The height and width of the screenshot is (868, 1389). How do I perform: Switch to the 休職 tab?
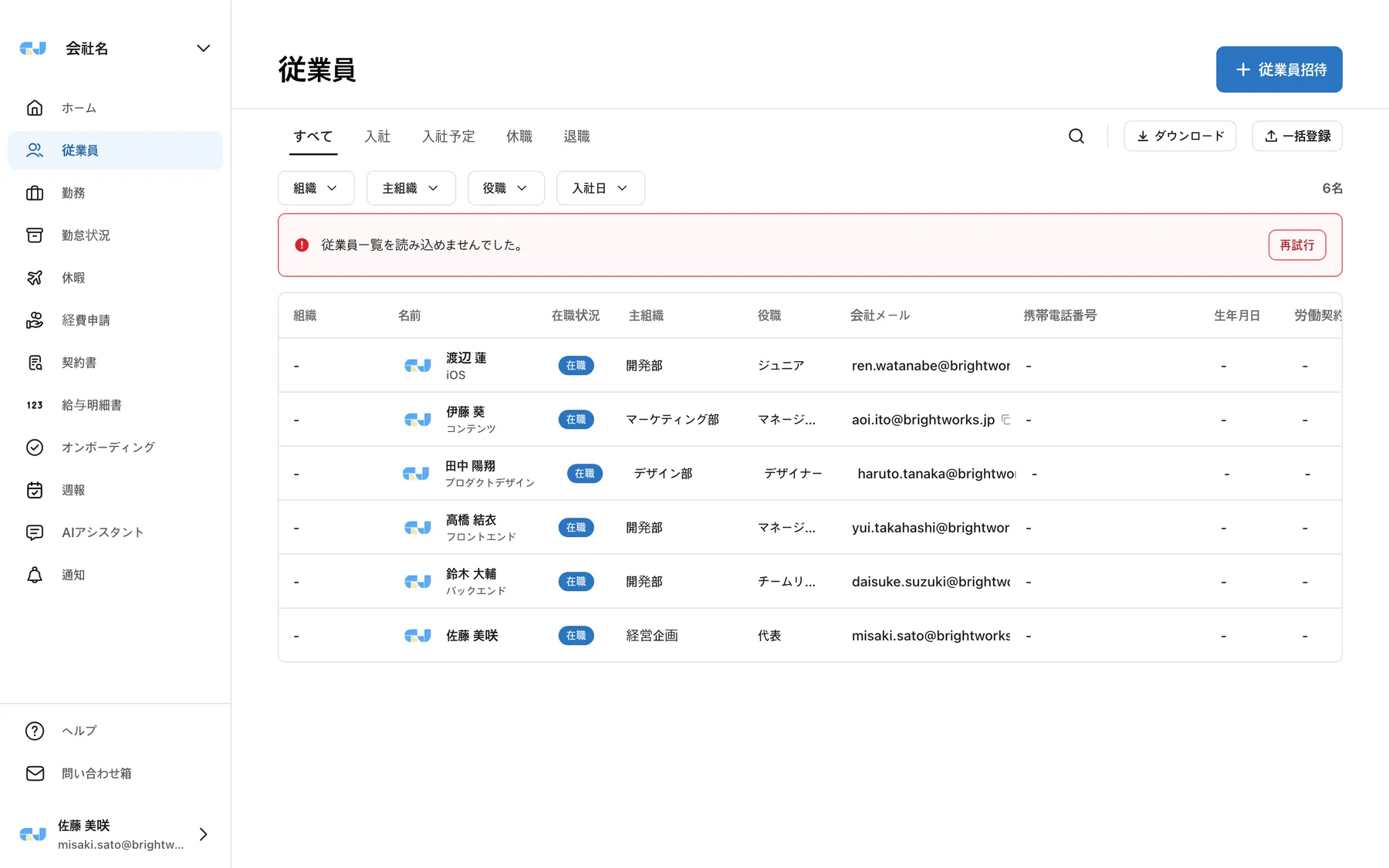pyautogui.click(x=519, y=137)
